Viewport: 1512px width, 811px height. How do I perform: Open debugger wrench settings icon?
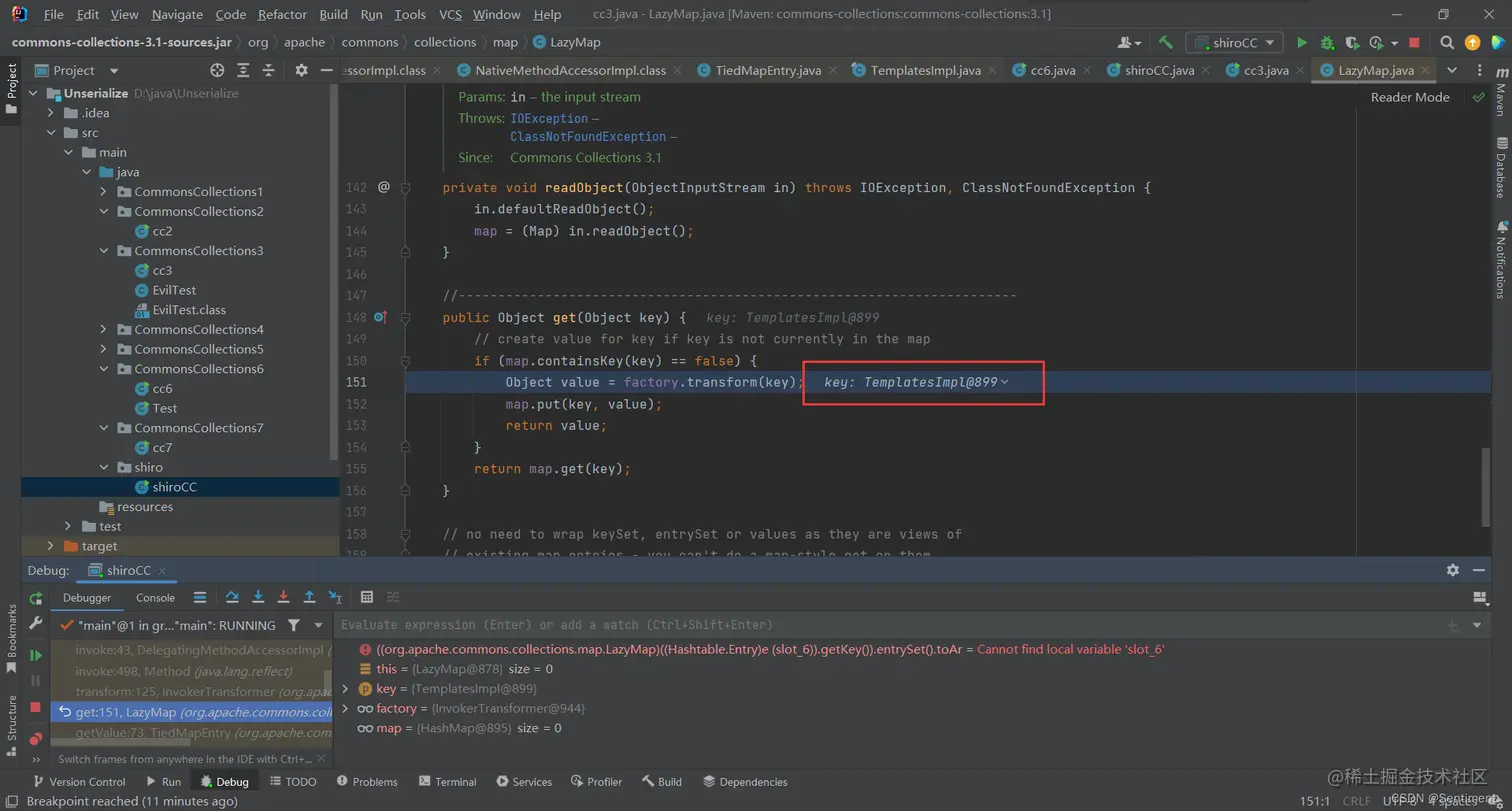pos(36,623)
